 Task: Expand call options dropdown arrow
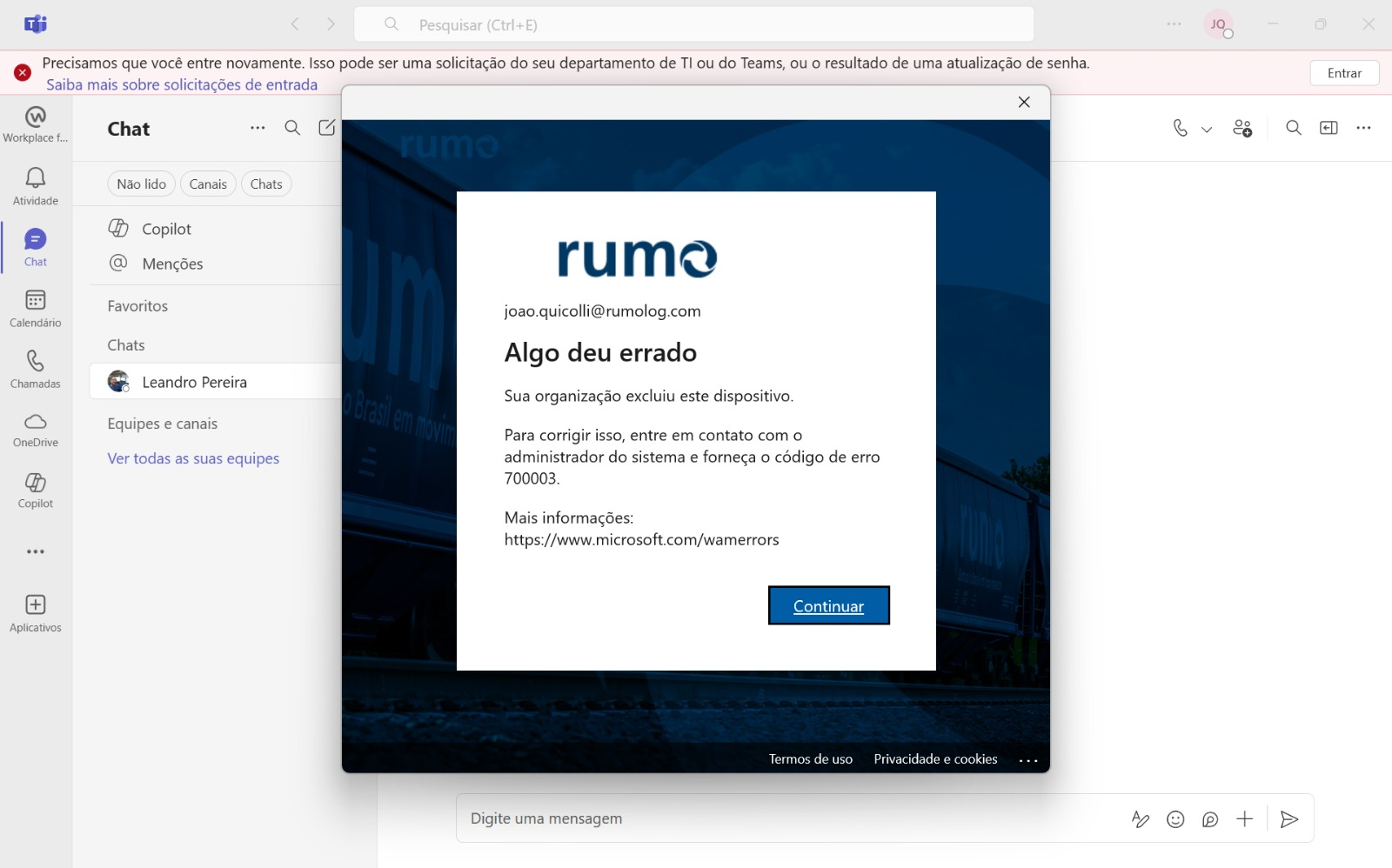[x=1207, y=129]
